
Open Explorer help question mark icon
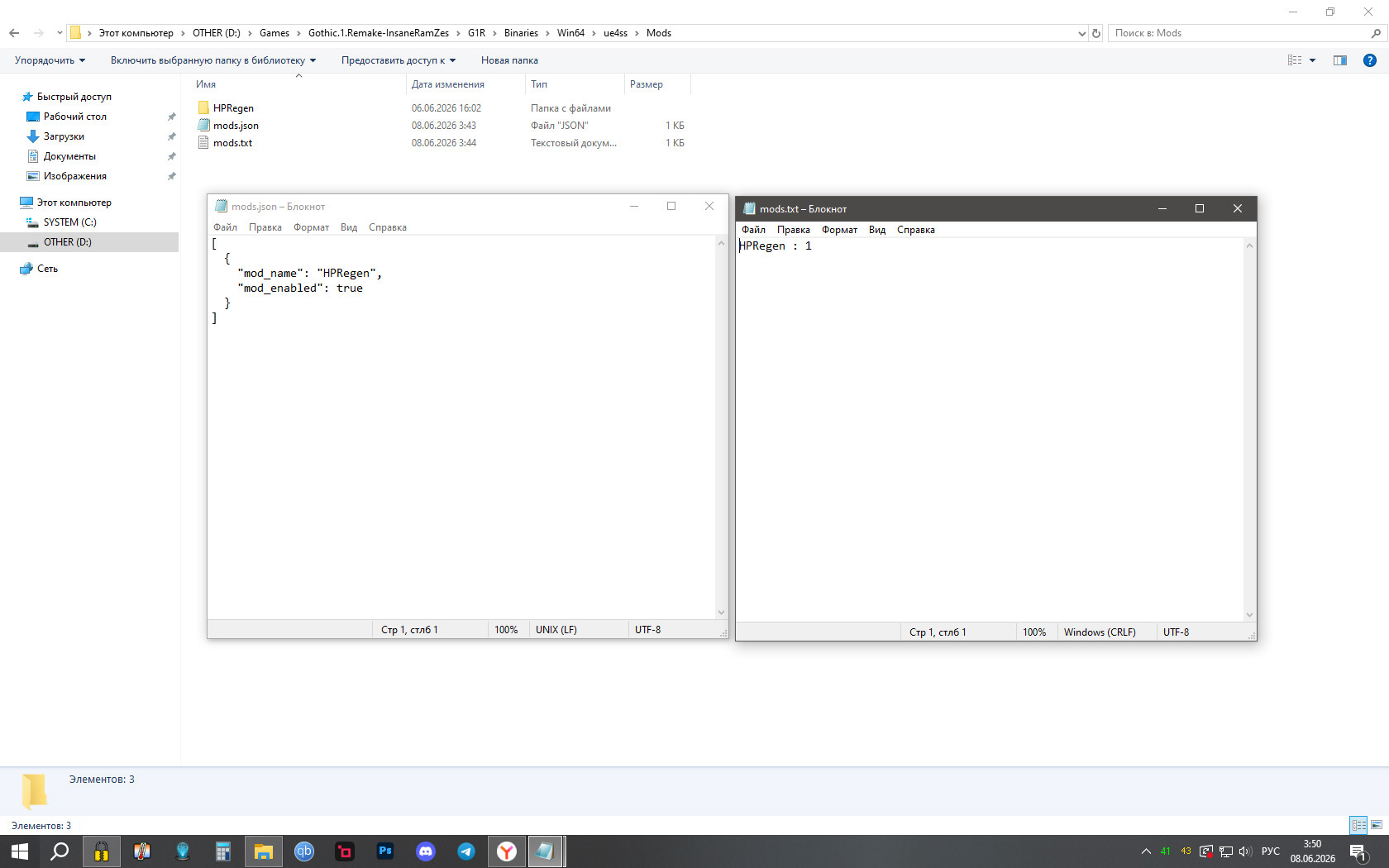tap(1370, 60)
